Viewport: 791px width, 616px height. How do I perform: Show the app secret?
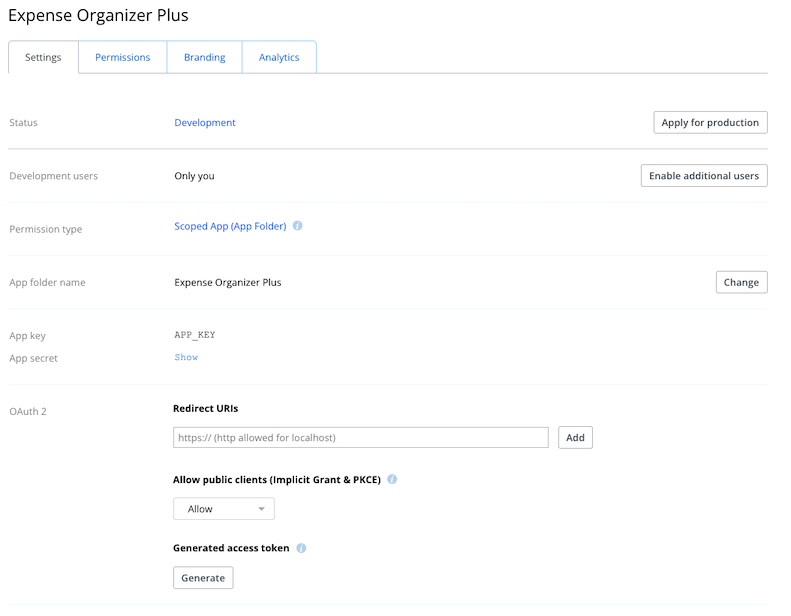point(186,357)
